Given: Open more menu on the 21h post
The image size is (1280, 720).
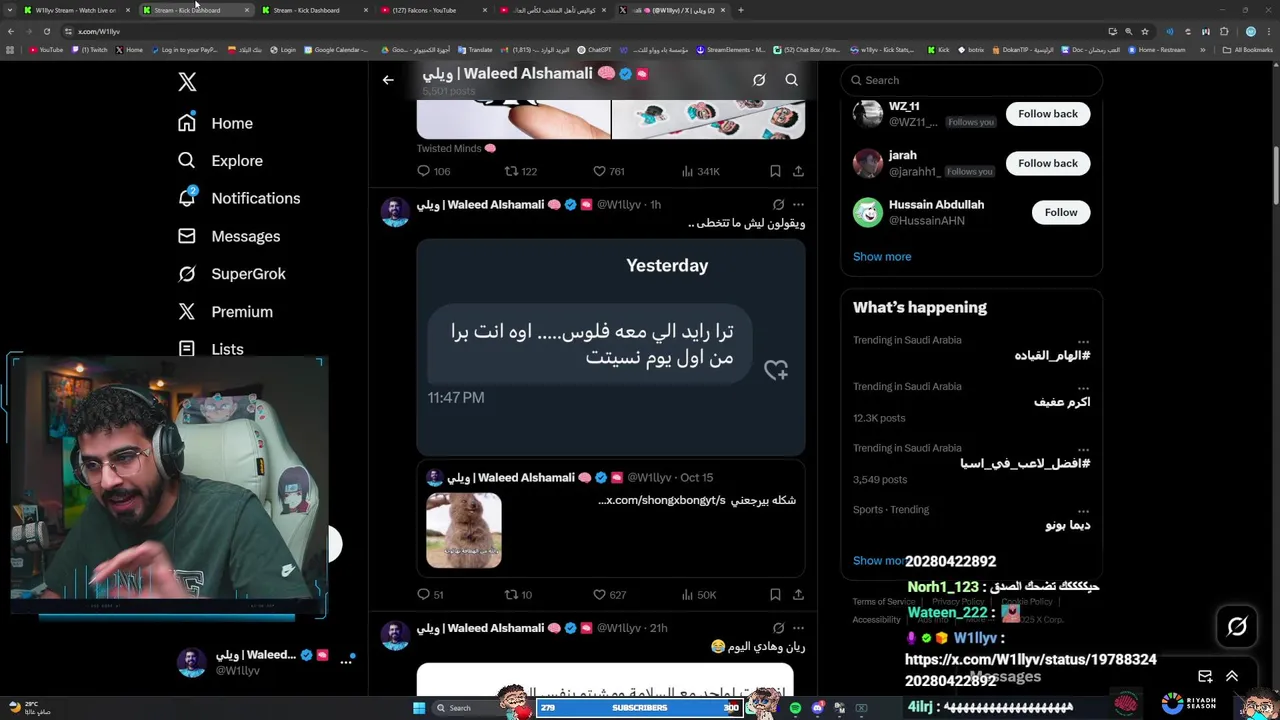Looking at the screenshot, I should point(798,628).
